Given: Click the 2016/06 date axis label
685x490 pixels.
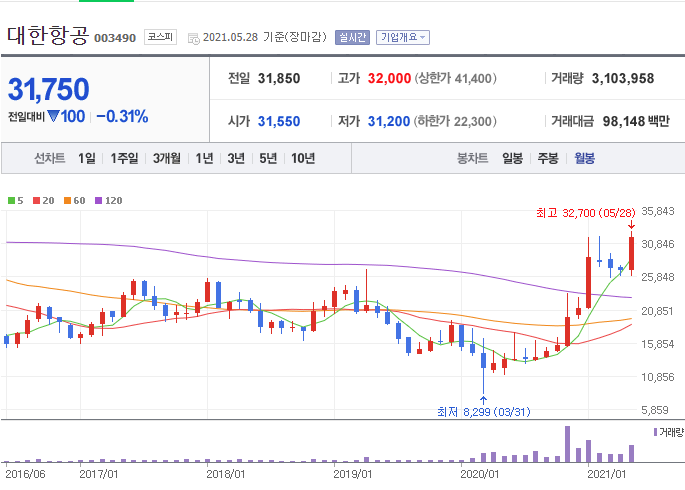Looking at the screenshot, I should pyautogui.click(x=25, y=474).
